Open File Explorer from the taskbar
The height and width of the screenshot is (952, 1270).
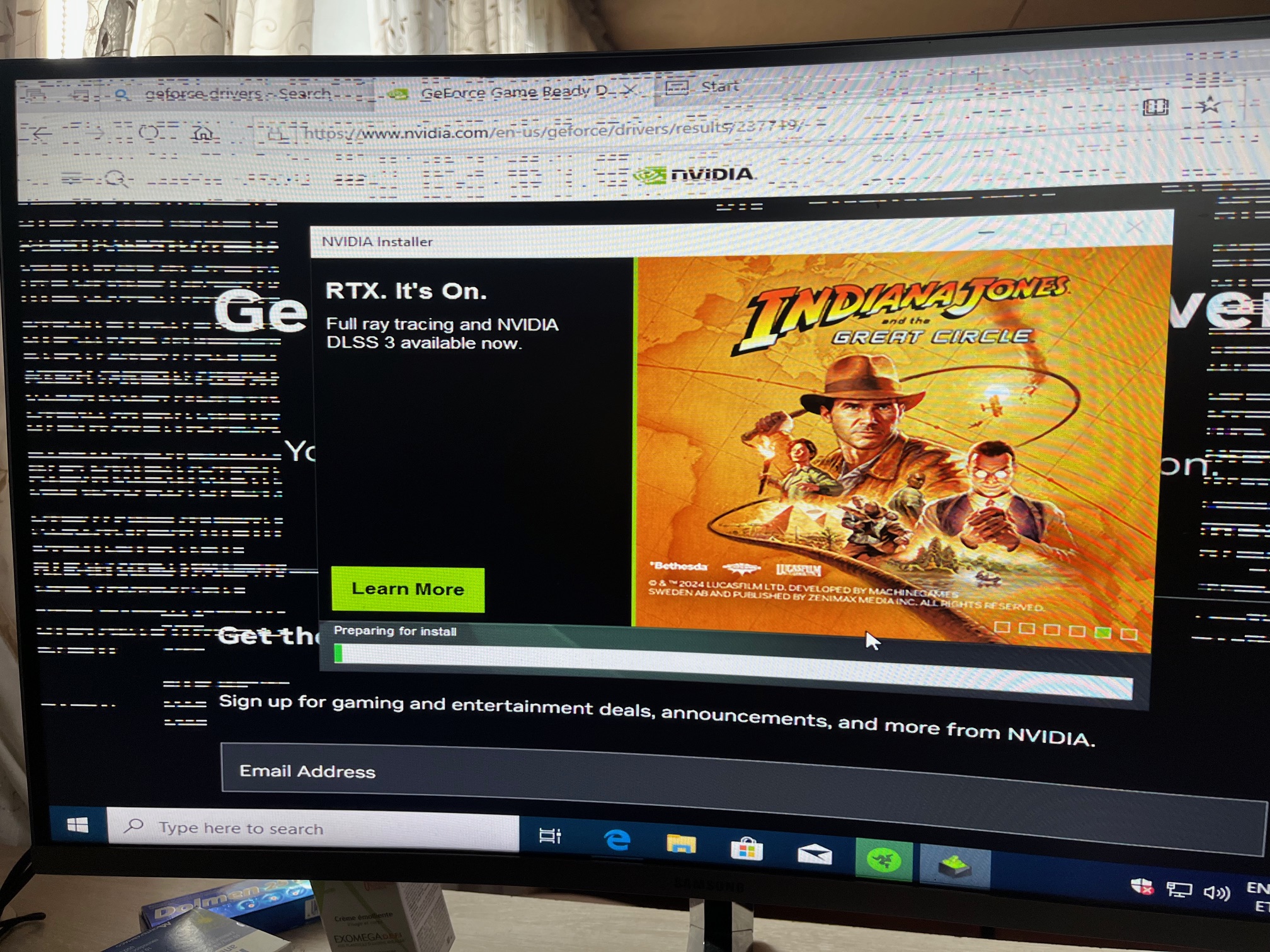[681, 844]
